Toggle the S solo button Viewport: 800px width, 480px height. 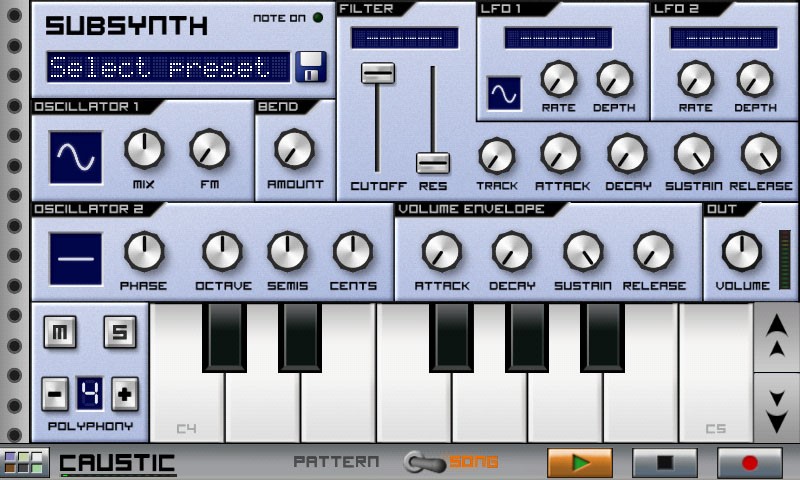point(119,333)
